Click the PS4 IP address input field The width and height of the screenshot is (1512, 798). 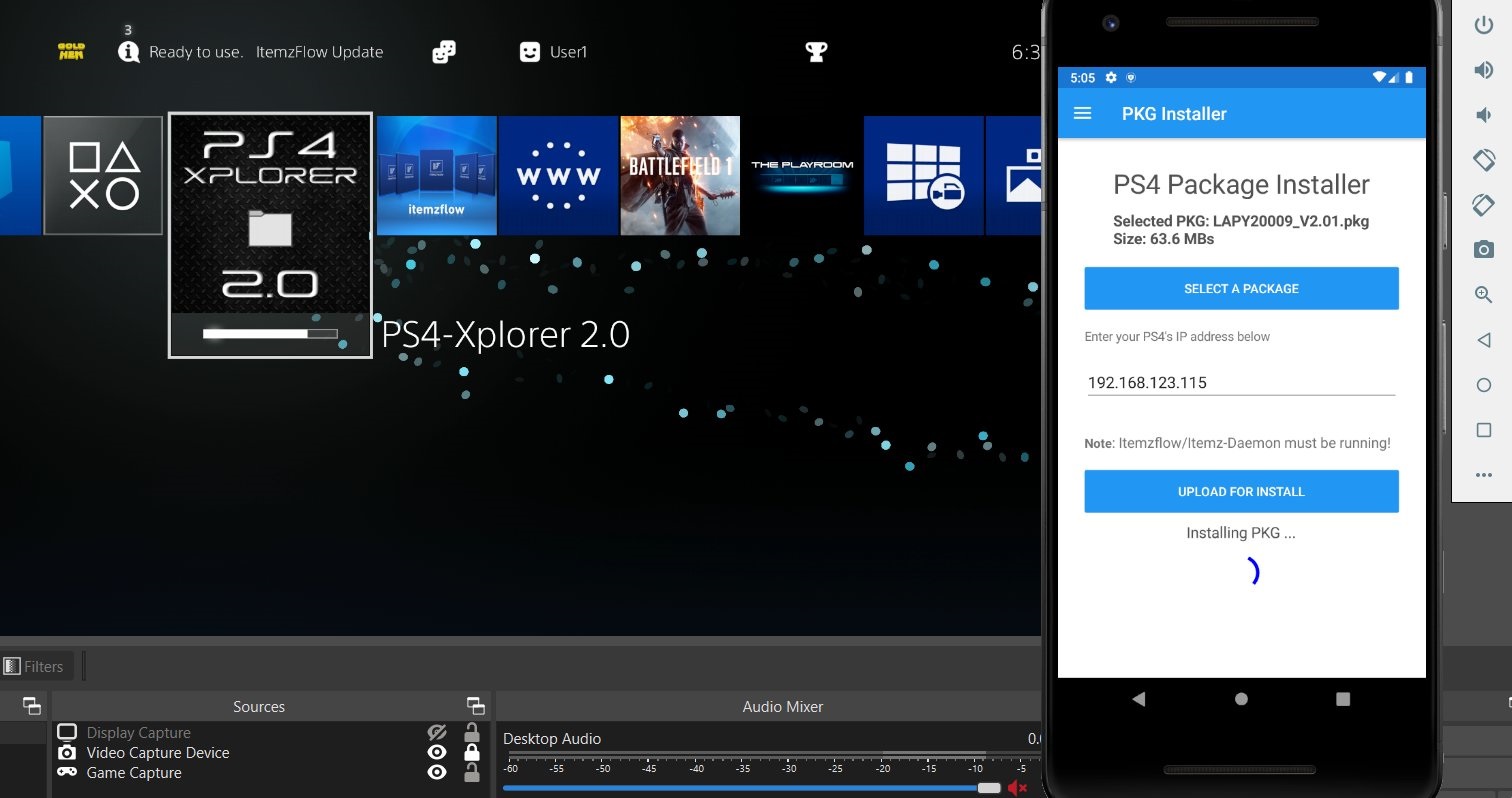1241,383
